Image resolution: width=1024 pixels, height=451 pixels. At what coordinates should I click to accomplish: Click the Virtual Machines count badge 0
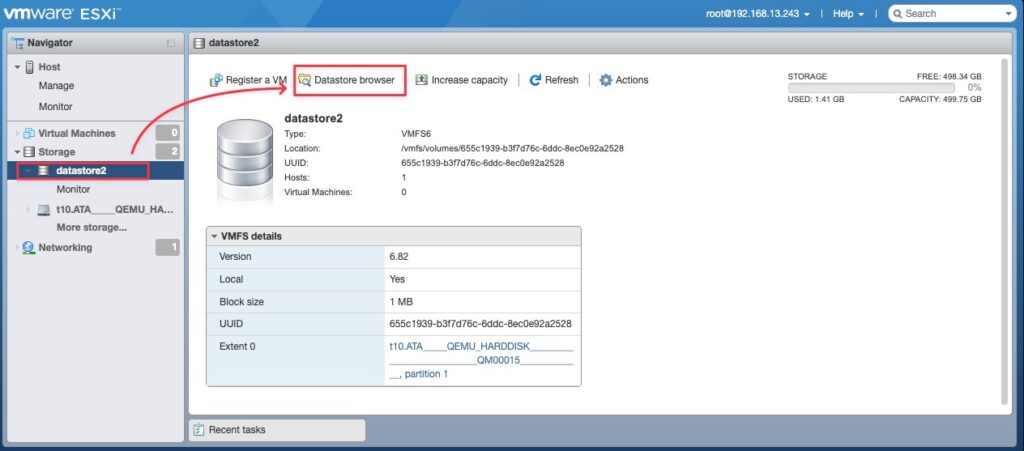tap(168, 133)
